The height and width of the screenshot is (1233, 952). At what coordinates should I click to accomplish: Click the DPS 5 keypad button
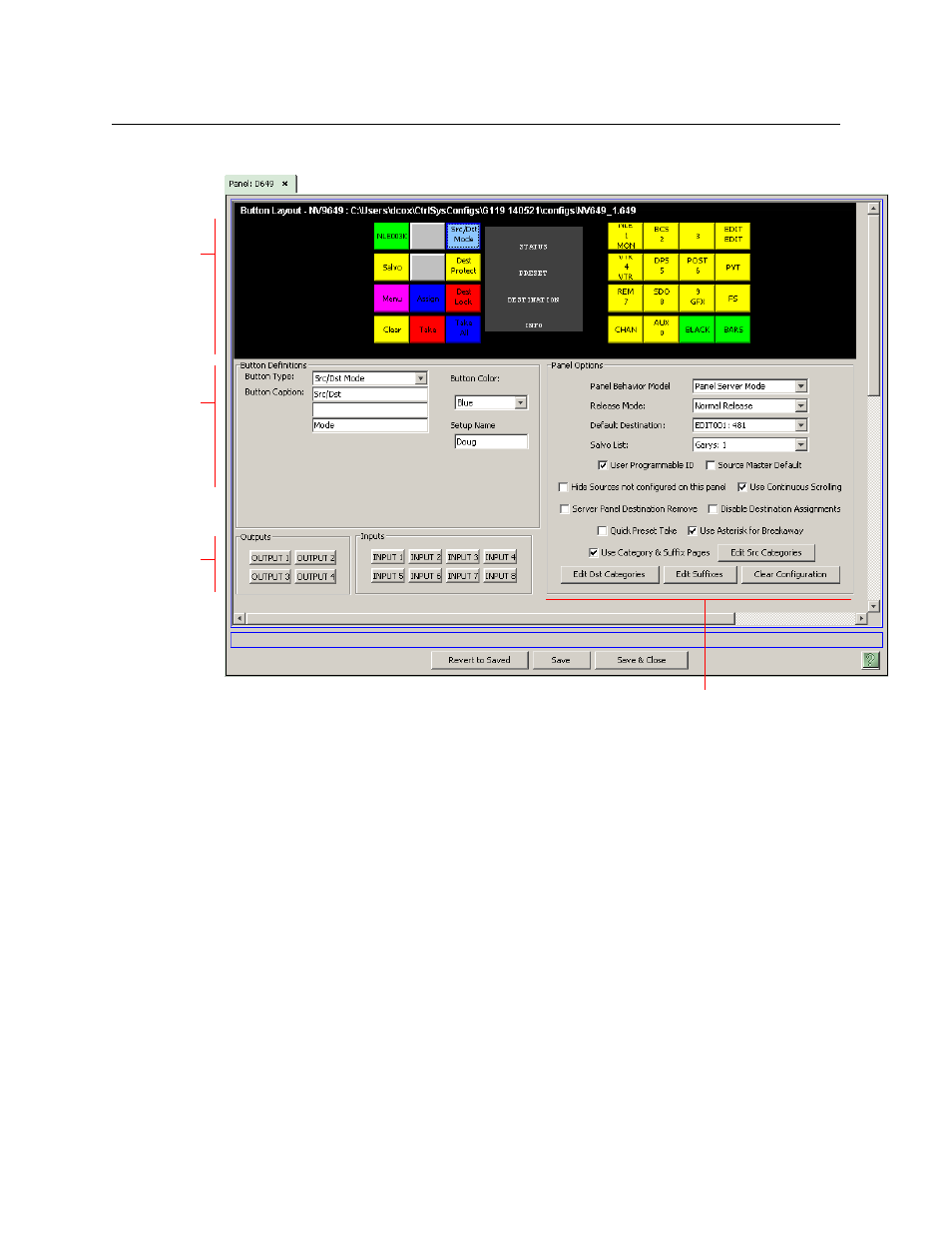click(662, 267)
